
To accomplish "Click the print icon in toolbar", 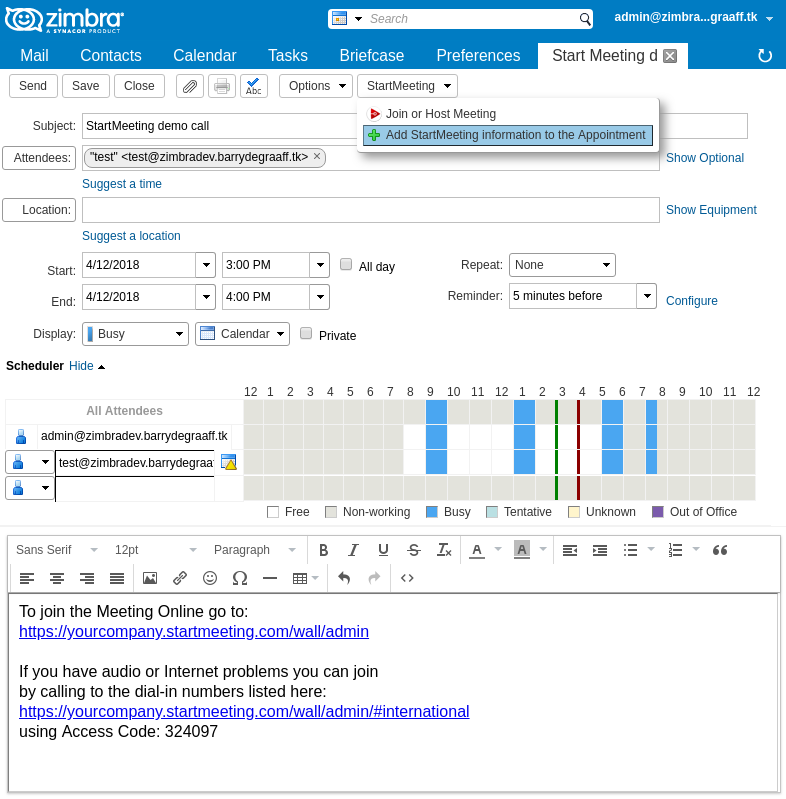I will (222, 86).
